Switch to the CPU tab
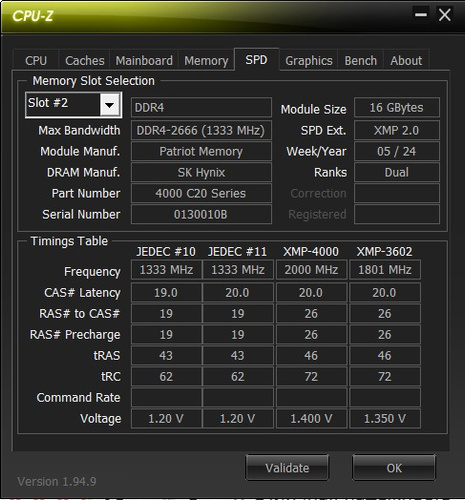The height and width of the screenshot is (500, 465). 36,61
